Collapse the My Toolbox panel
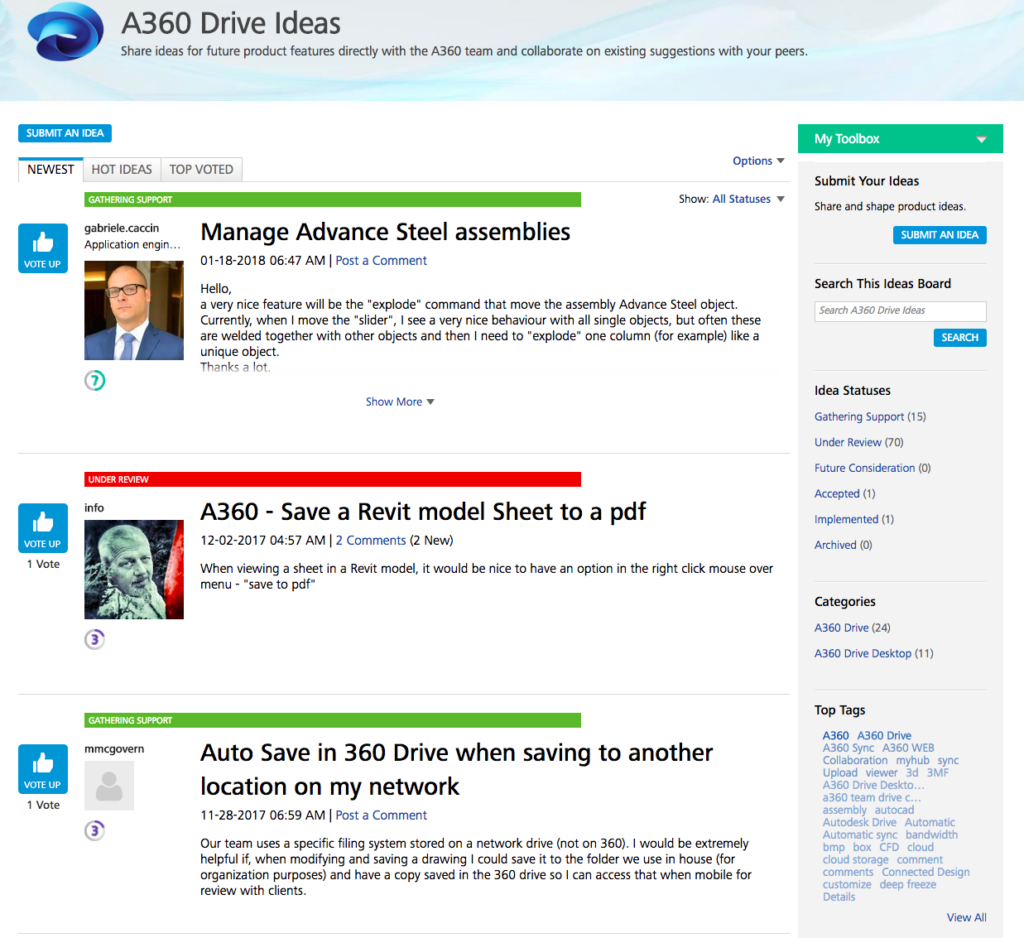Screen dimensions: 1024x938 click(x=981, y=139)
